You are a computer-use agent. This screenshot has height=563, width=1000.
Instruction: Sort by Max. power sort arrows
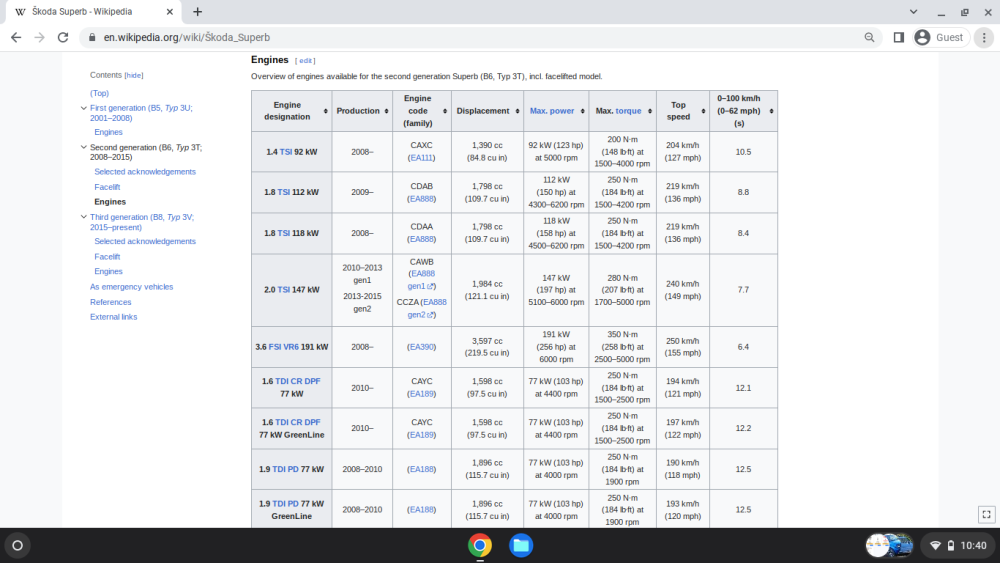click(x=582, y=111)
